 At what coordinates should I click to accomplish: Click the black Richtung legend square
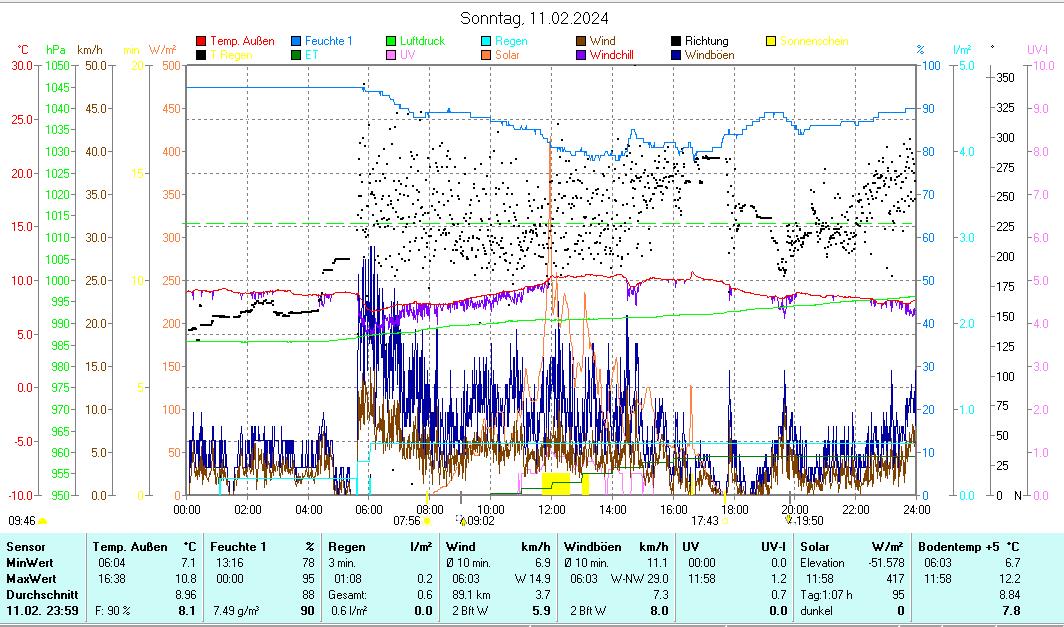[677, 41]
